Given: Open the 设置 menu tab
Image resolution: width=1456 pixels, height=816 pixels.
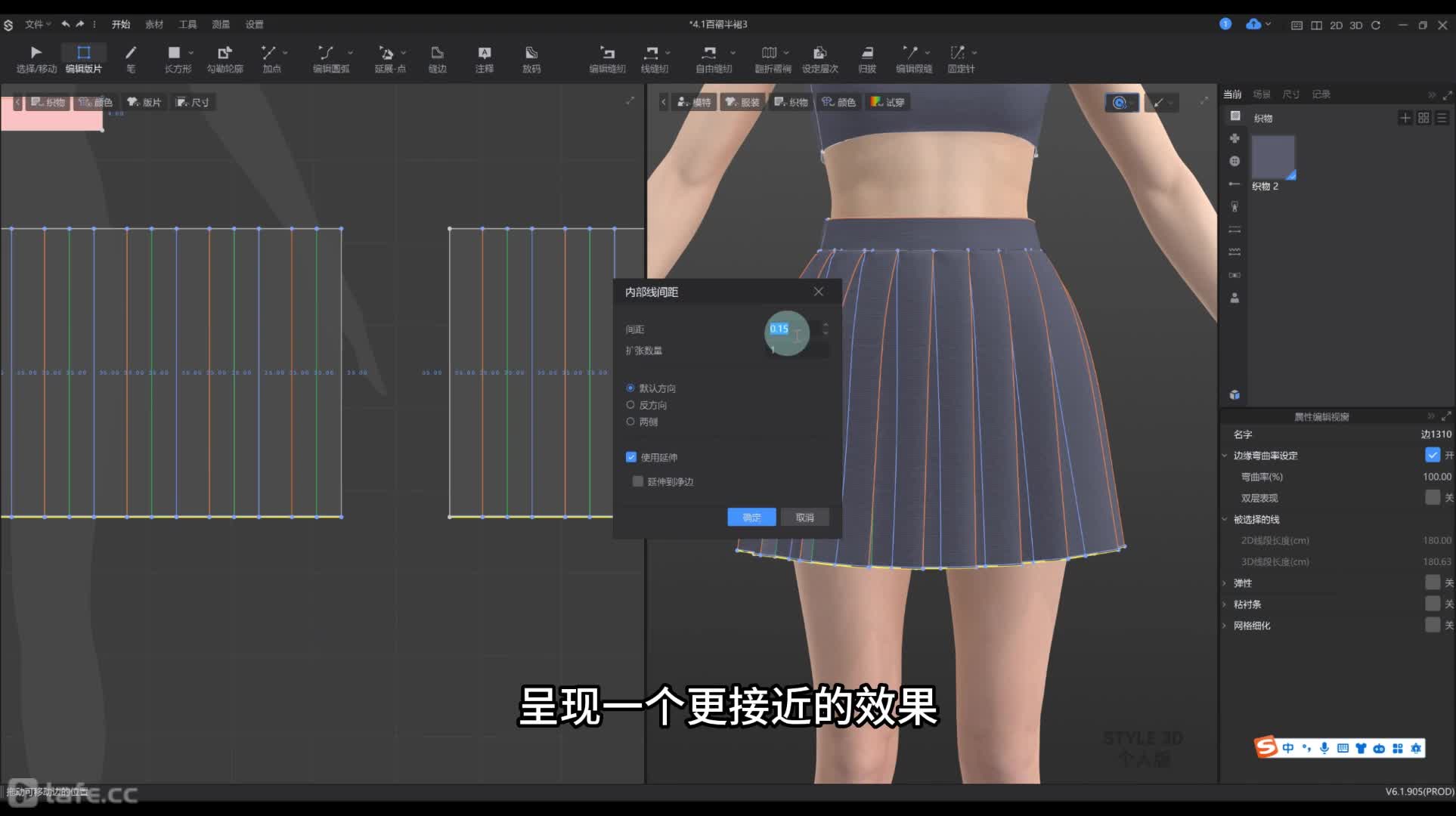Looking at the screenshot, I should click(255, 24).
